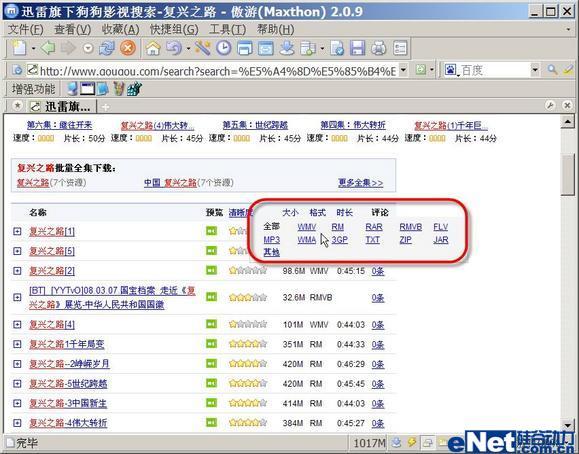The image size is (579, 454).
Task: Click the blue windows layout icon
Action: [x=244, y=48]
